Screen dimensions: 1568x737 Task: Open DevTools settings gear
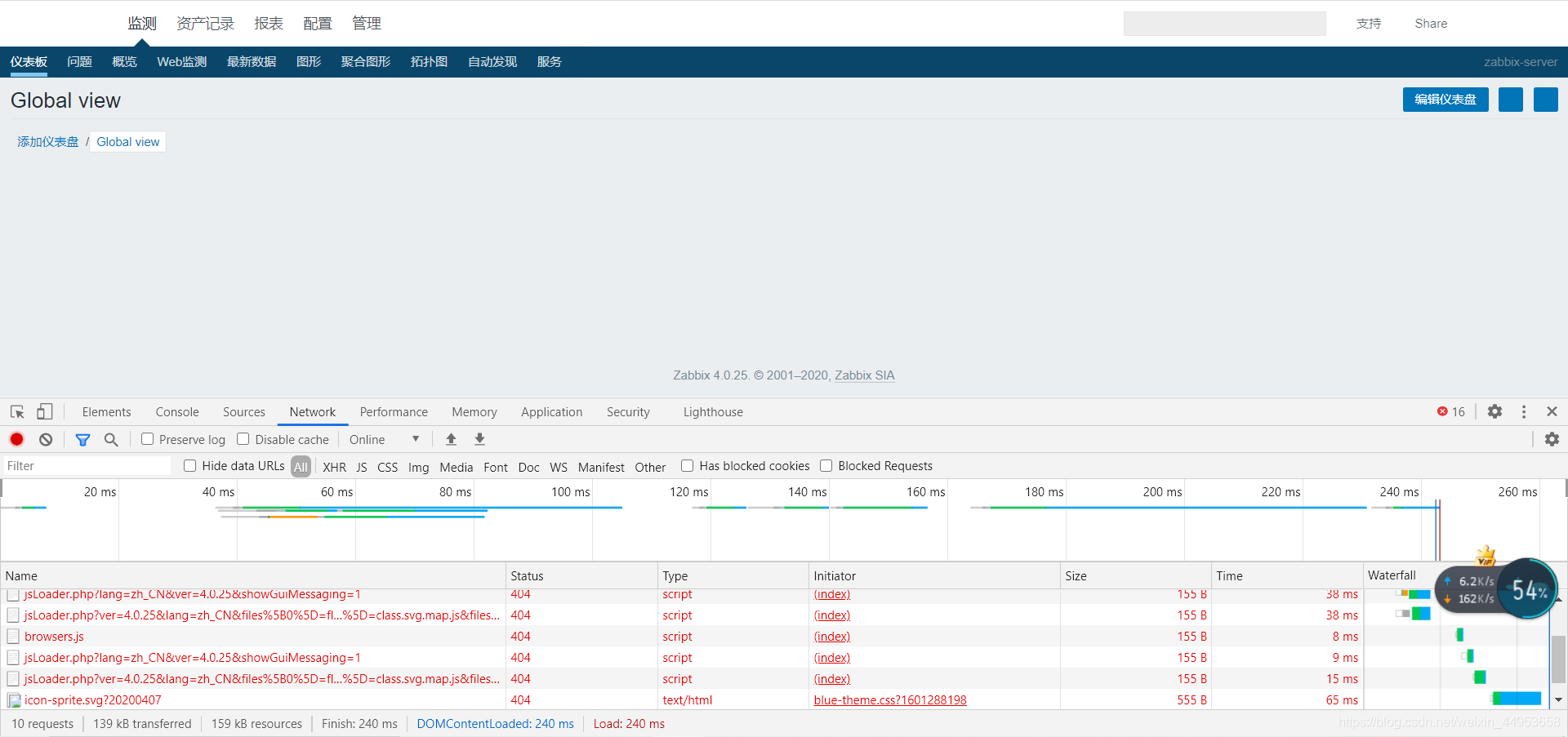click(x=1494, y=411)
